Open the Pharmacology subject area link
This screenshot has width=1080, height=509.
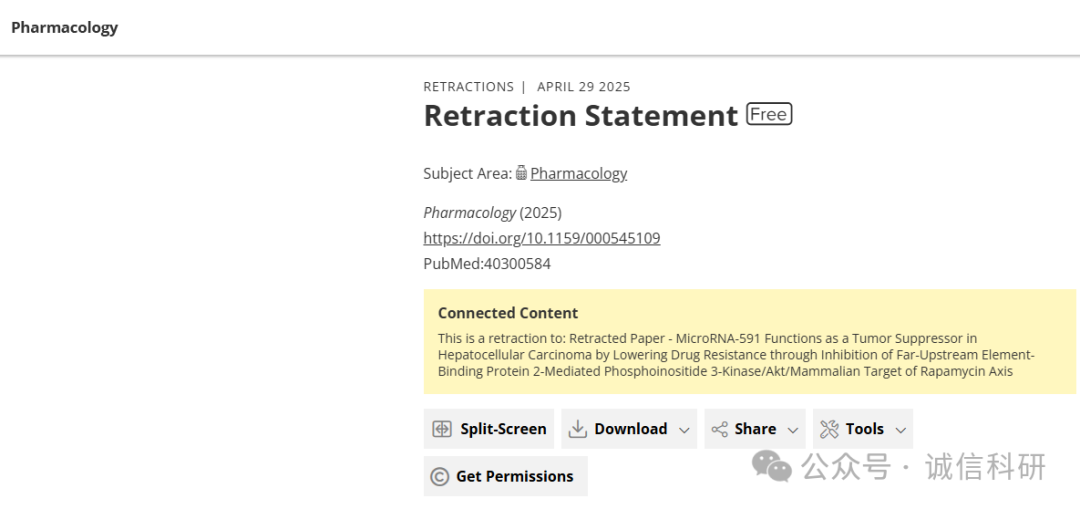click(579, 174)
